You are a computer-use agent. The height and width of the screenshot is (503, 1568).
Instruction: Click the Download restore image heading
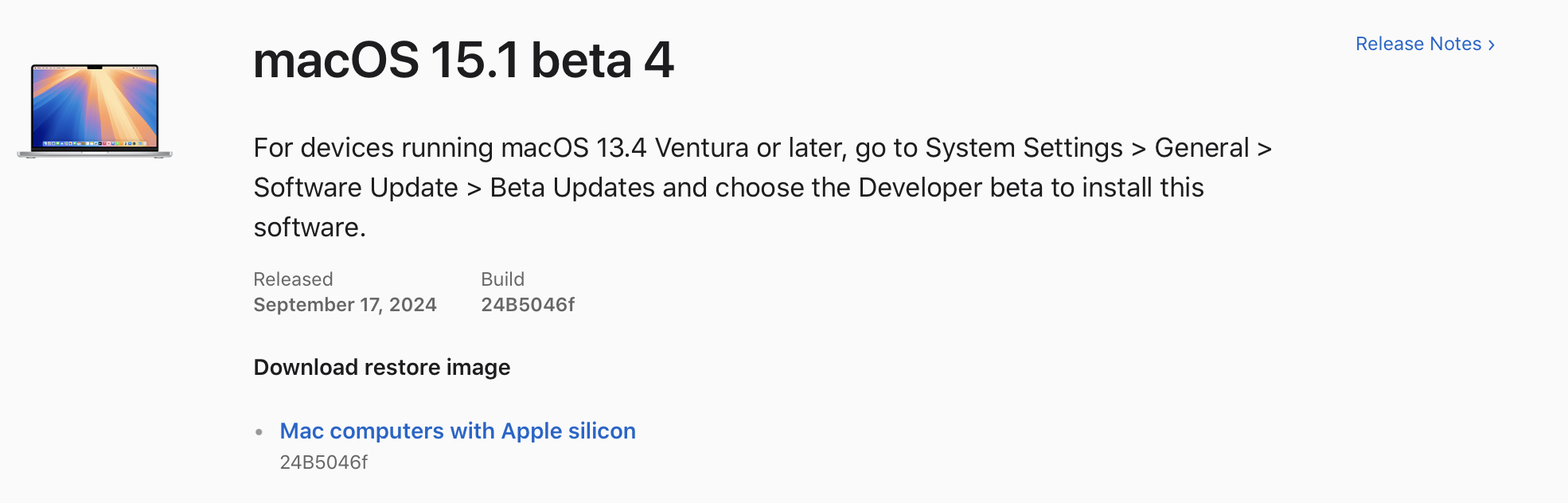[x=382, y=368]
